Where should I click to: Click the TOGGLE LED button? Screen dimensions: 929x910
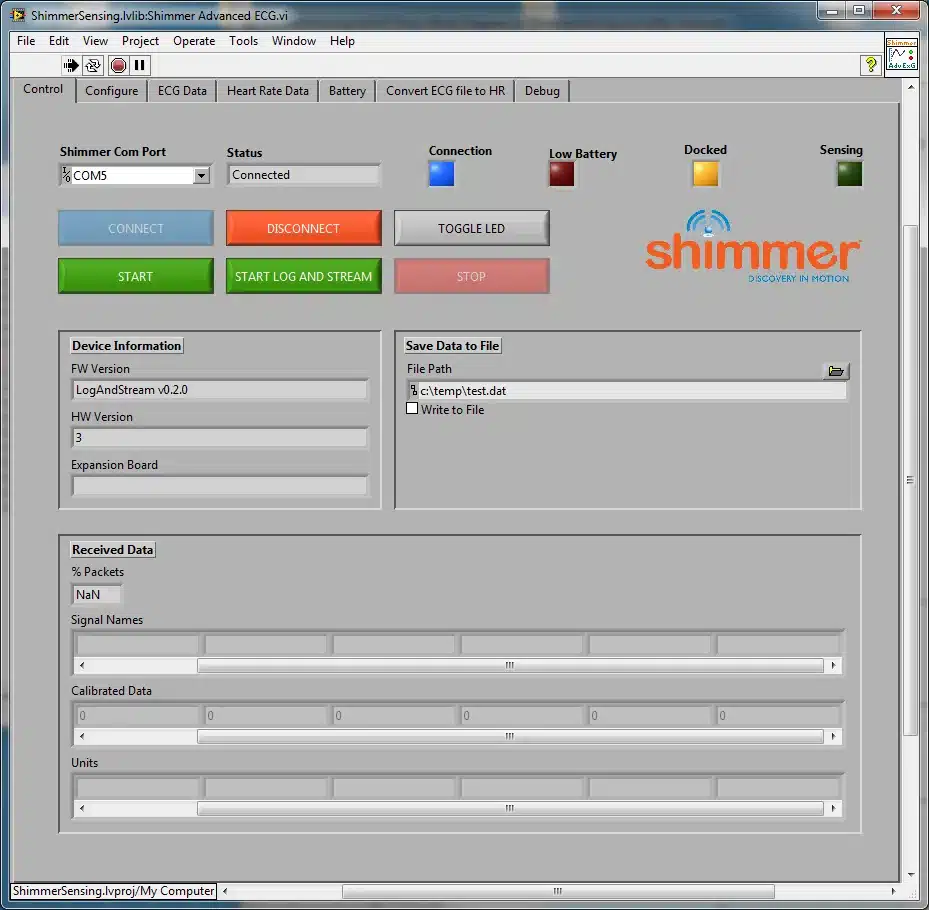472,228
